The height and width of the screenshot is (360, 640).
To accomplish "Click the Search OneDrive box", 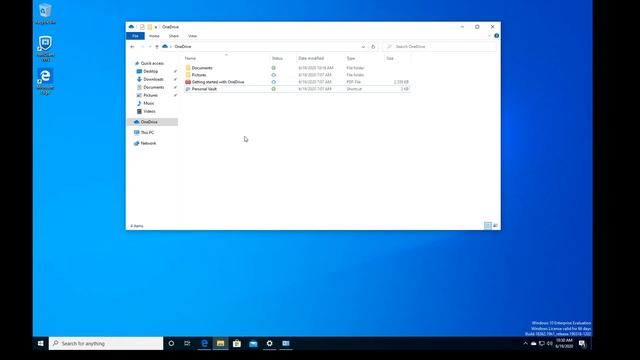I will 440,47.
